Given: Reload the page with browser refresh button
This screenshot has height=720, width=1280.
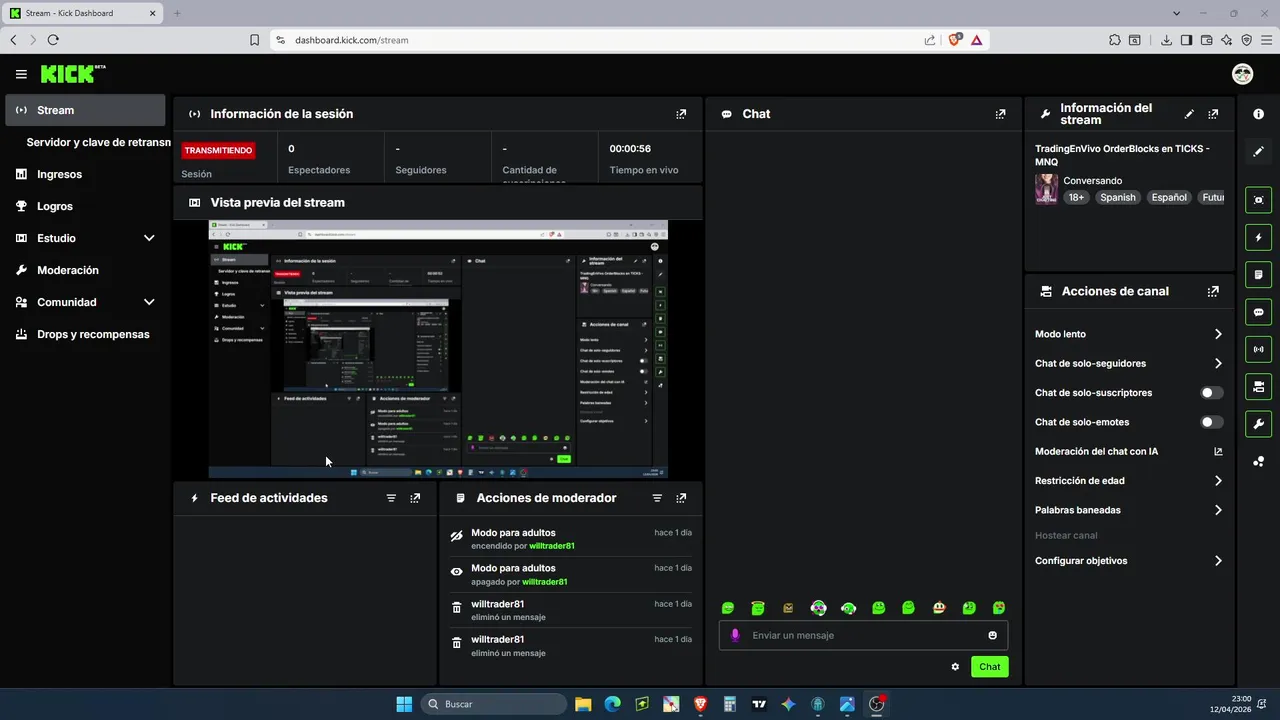Looking at the screenshot, I should tap(53, 40).
